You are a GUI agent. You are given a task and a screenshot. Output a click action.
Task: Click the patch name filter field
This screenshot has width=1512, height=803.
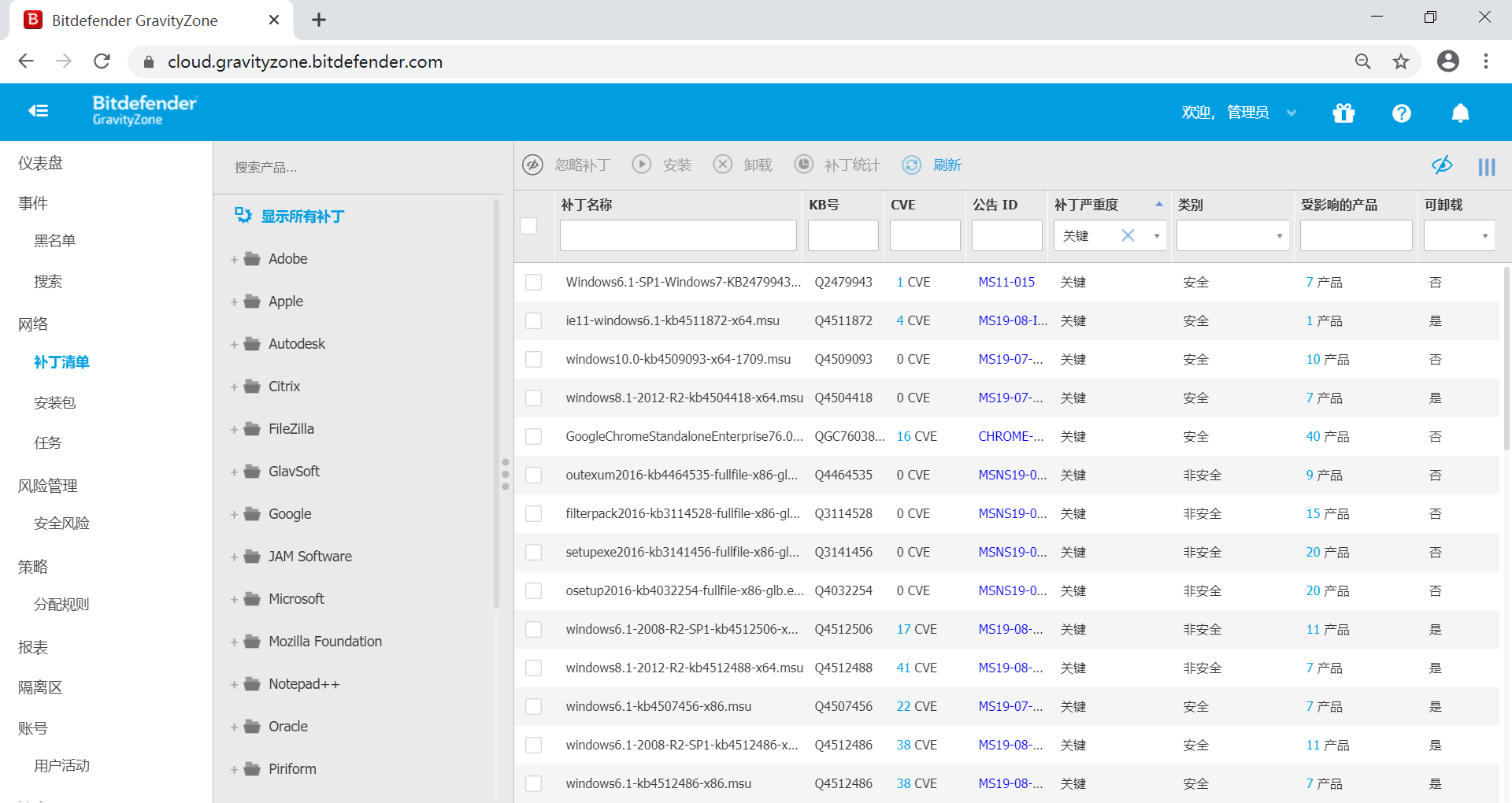click(x=678, y=235)
